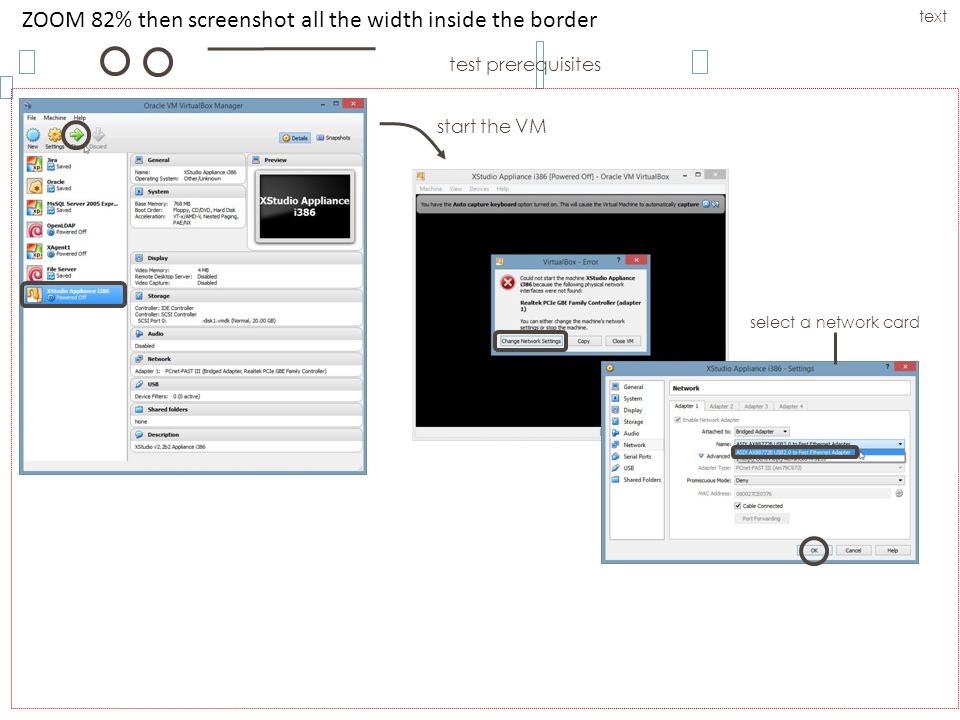Select the MsSQL Server 2005 Expr virtual machine
Image resolution: width=960 pixels, height=720 pixels.
(x=73, y=208)
